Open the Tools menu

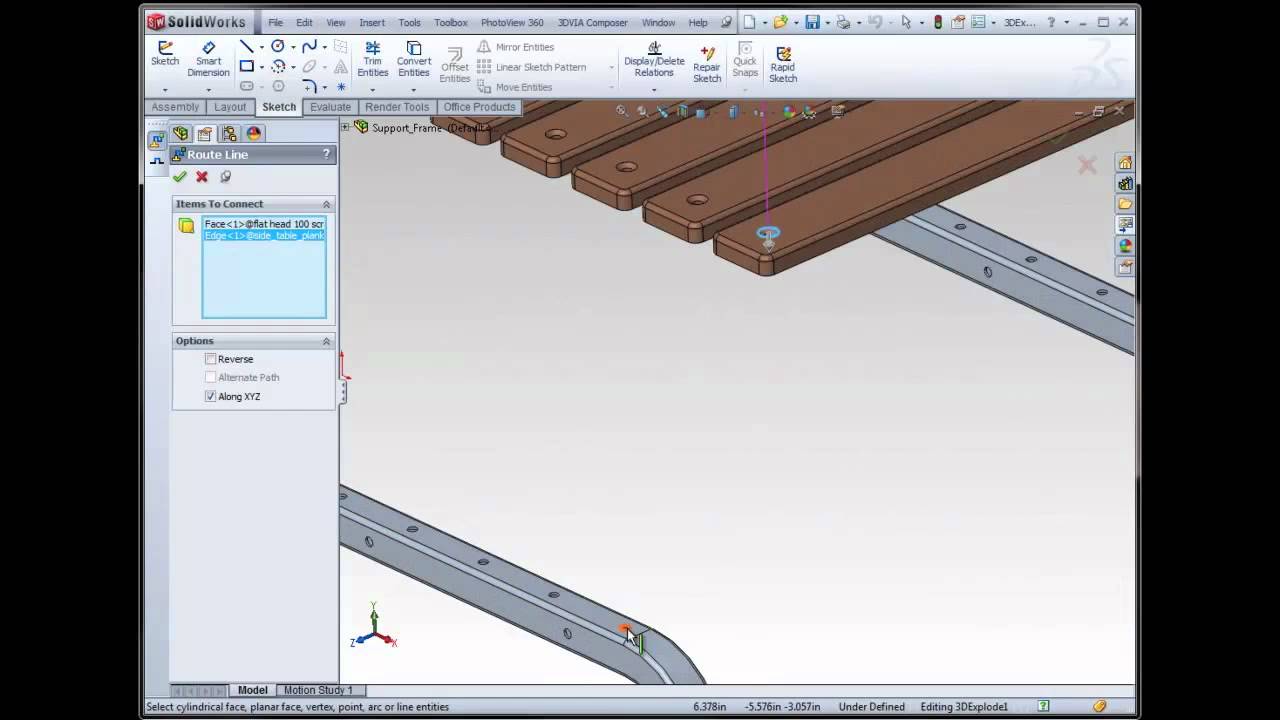[410, 22]
